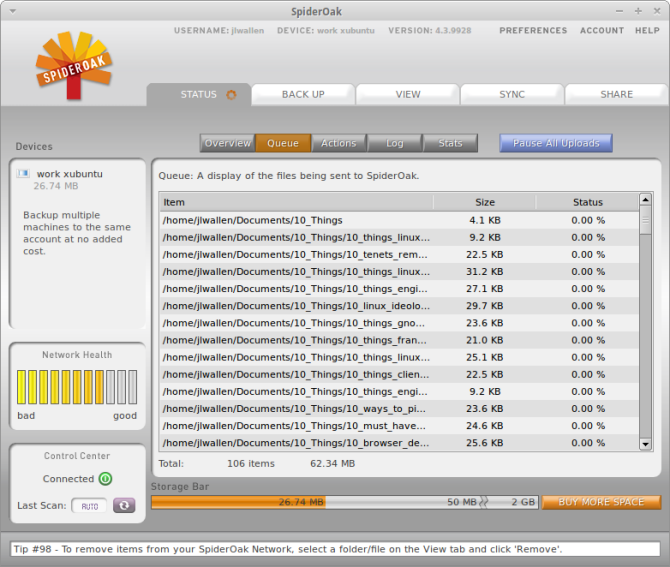Click Buy More Space button
Screen dimensions: 670x567
[x=601, y=502]
